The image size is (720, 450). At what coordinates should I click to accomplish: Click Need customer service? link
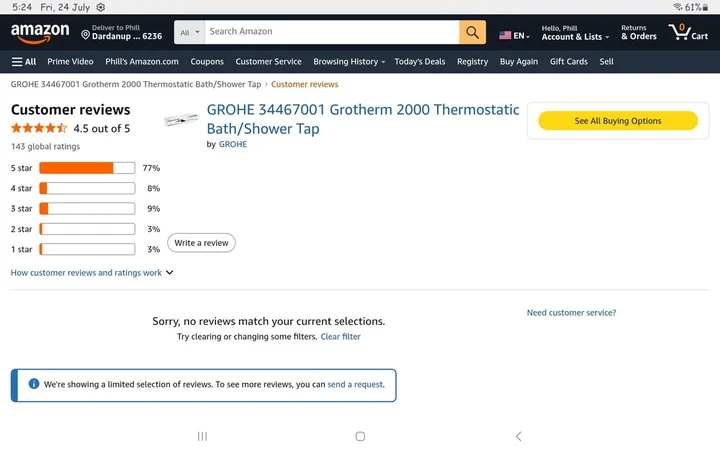(x=571, y=313)
